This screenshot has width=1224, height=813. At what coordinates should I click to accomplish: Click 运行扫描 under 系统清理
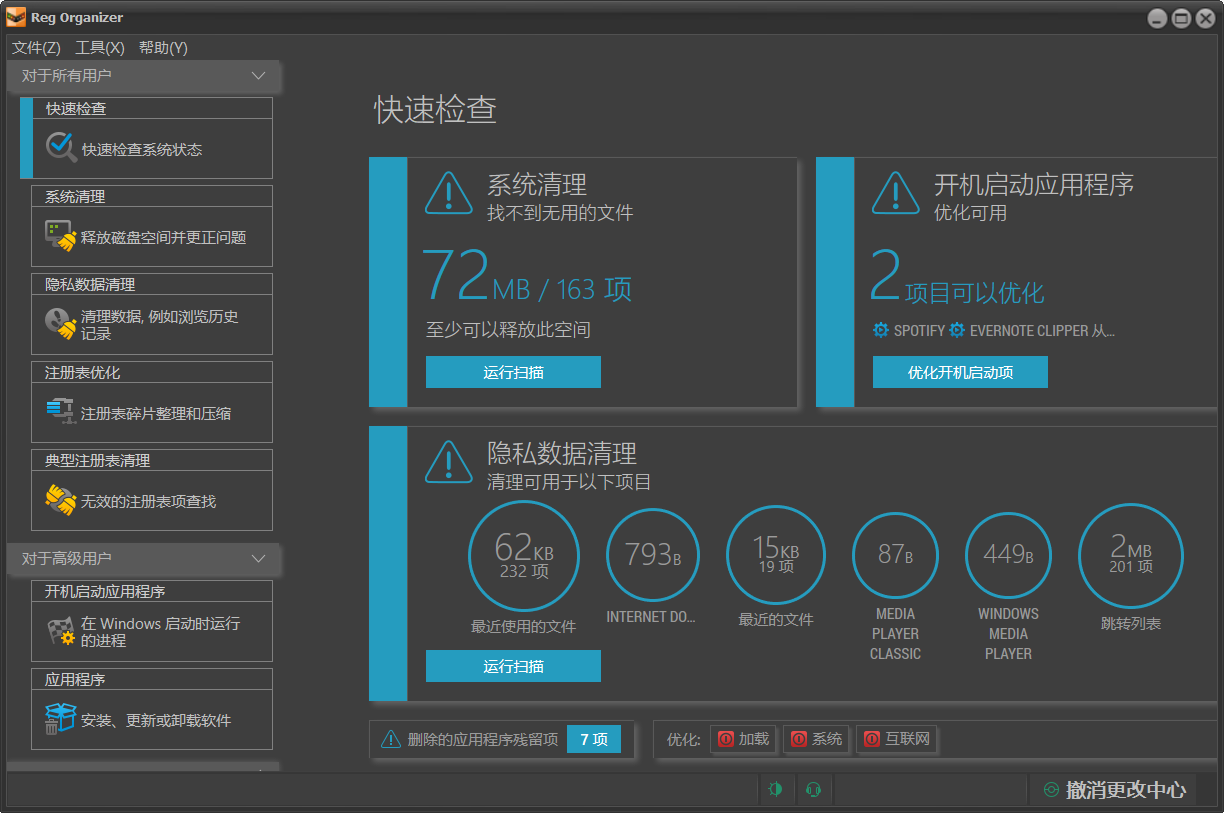pos(513,371)
